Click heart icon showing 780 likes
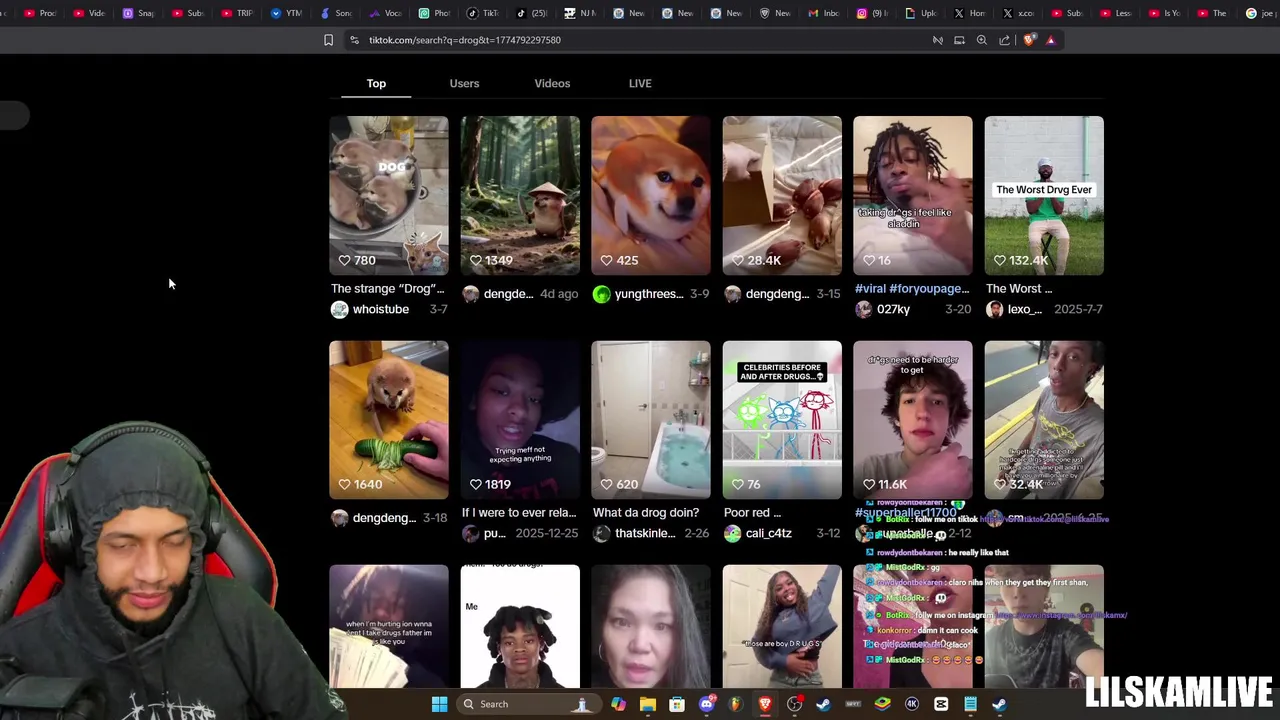 pyautogui.click(x=344, y=260)
